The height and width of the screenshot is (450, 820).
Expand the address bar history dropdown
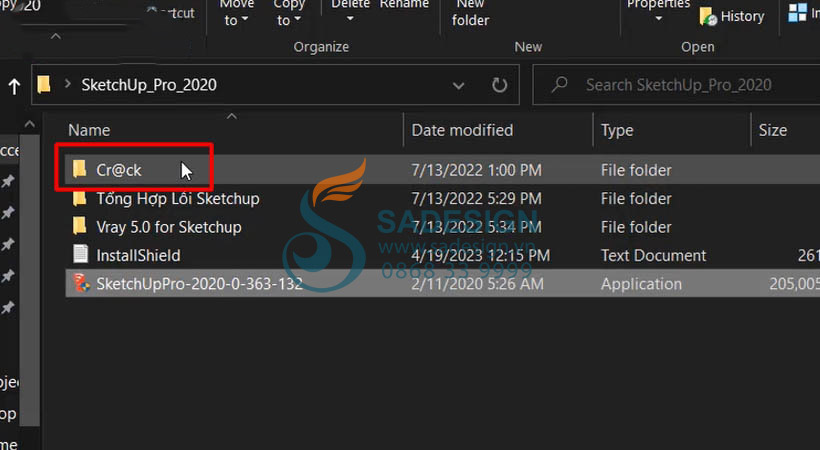459,85
